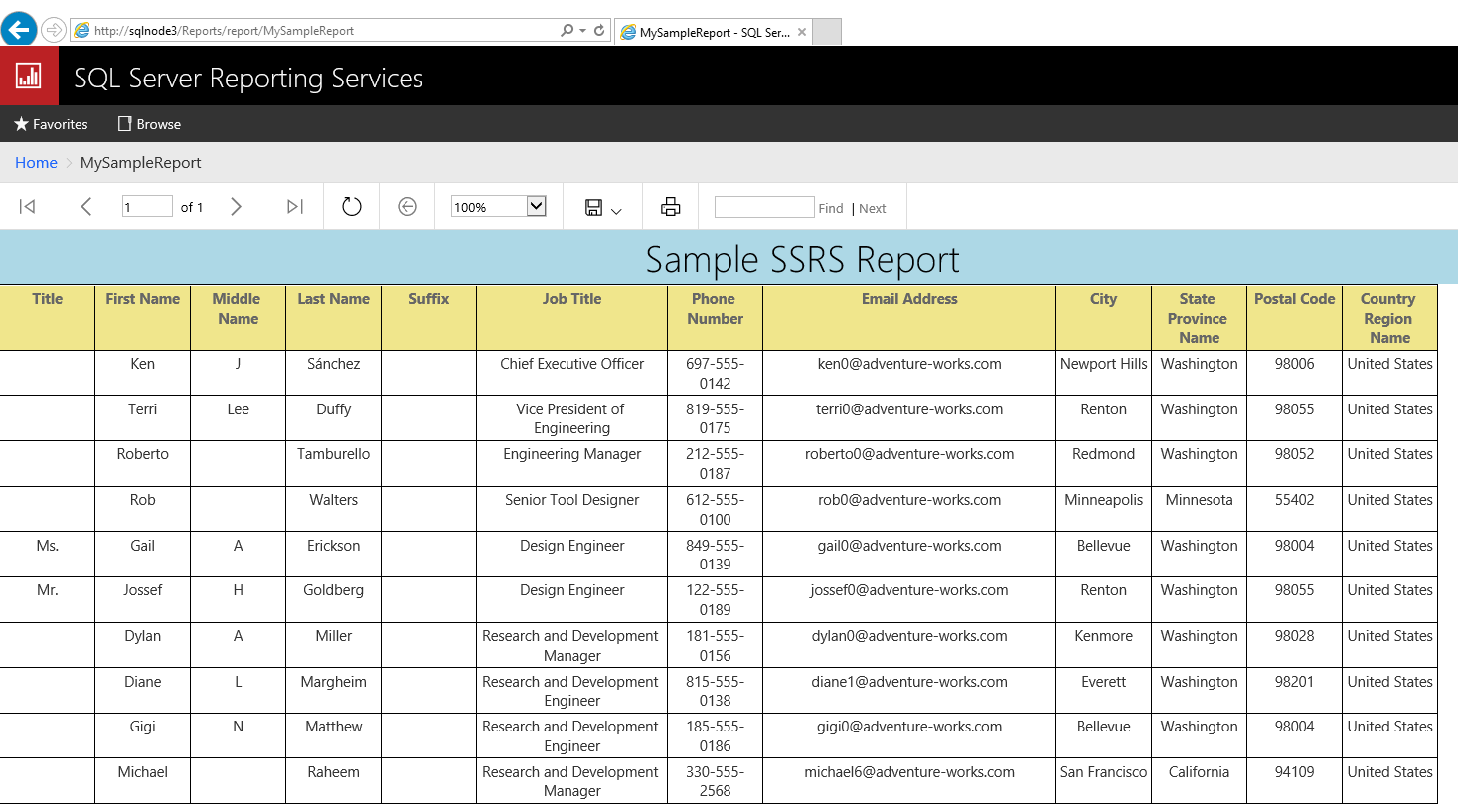Click the Find button
This screenshot has height=812, width=1458.
[x=831, y=208]
